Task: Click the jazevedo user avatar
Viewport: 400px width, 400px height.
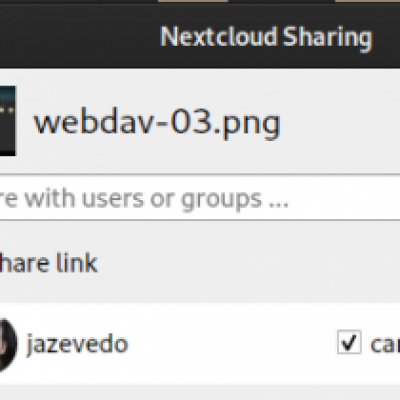Action: tap(8, 344)
